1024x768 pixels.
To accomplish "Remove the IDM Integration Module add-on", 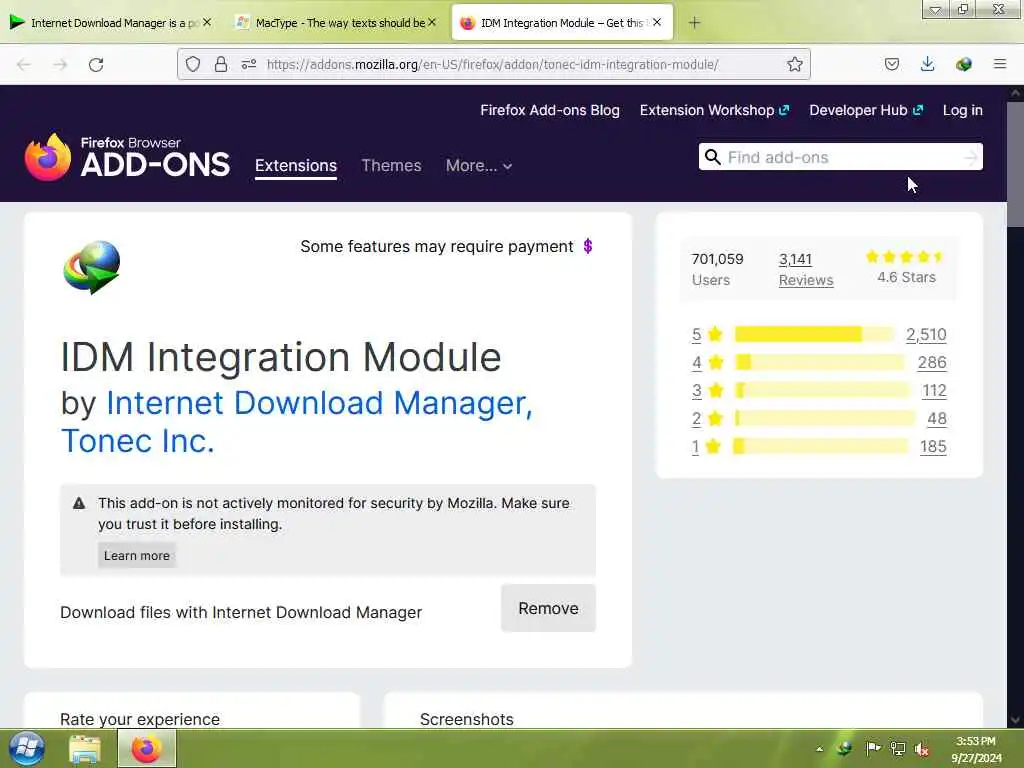I will click(x=548, y=608).
